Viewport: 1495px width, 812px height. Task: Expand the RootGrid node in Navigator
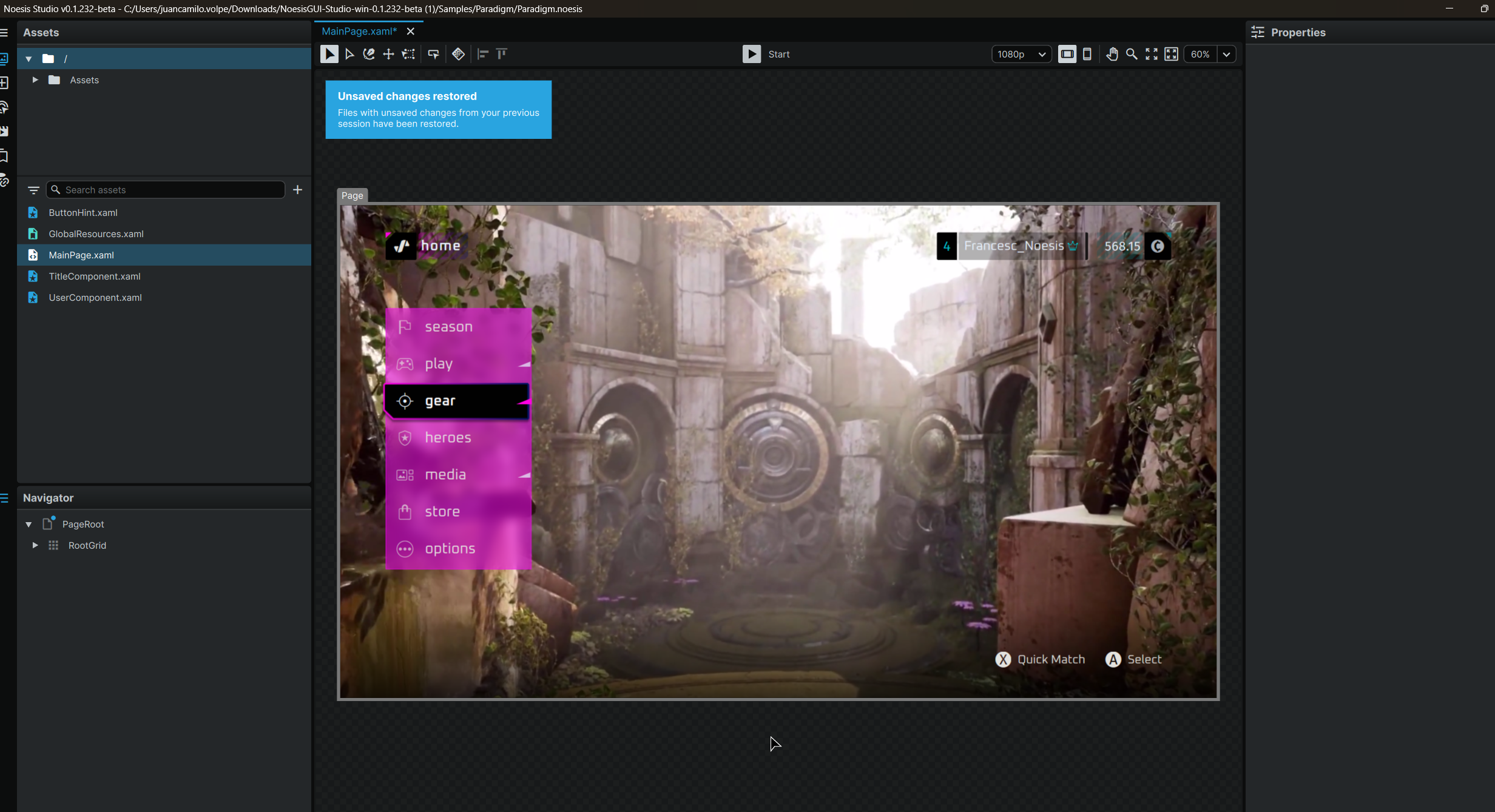point(35,546)
